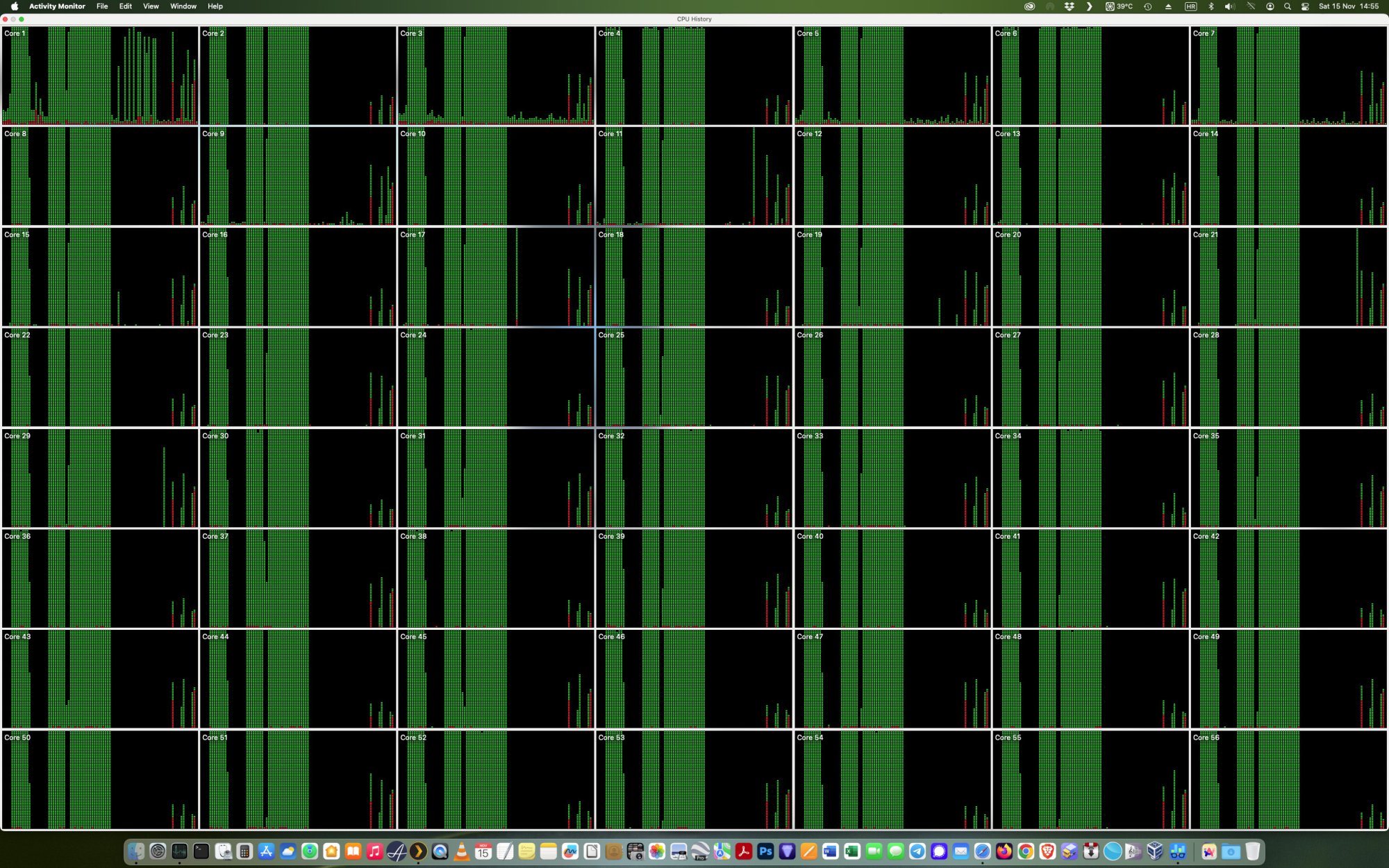Click the Core 25 usage graph
Image resolution: width=1389 pixels, height=868 pixels.
pos(693,378)
